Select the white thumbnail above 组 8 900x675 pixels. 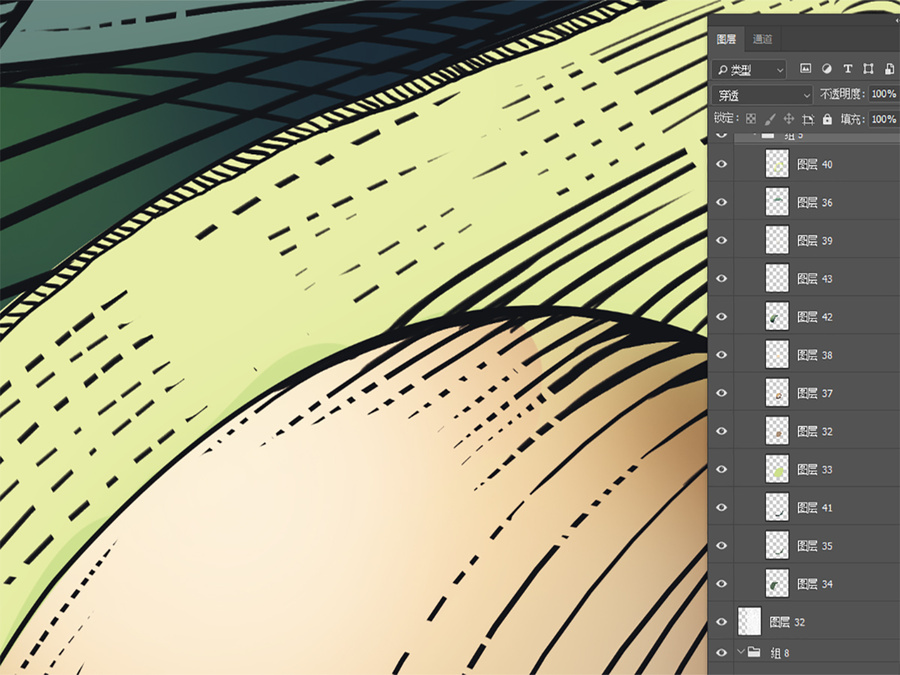pyautogui.click(x=750, y=622)
